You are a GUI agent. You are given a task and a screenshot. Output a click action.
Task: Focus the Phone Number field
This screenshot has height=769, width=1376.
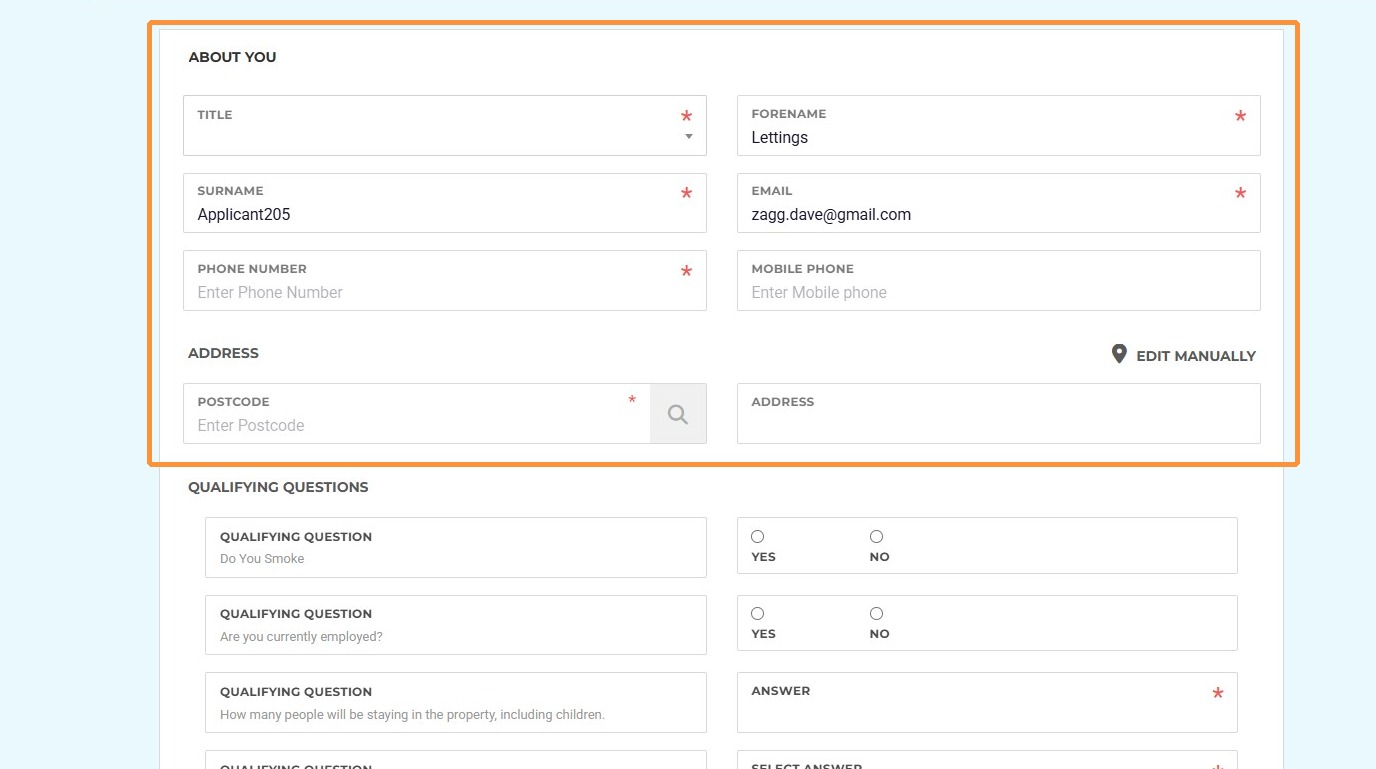point(435,292)
